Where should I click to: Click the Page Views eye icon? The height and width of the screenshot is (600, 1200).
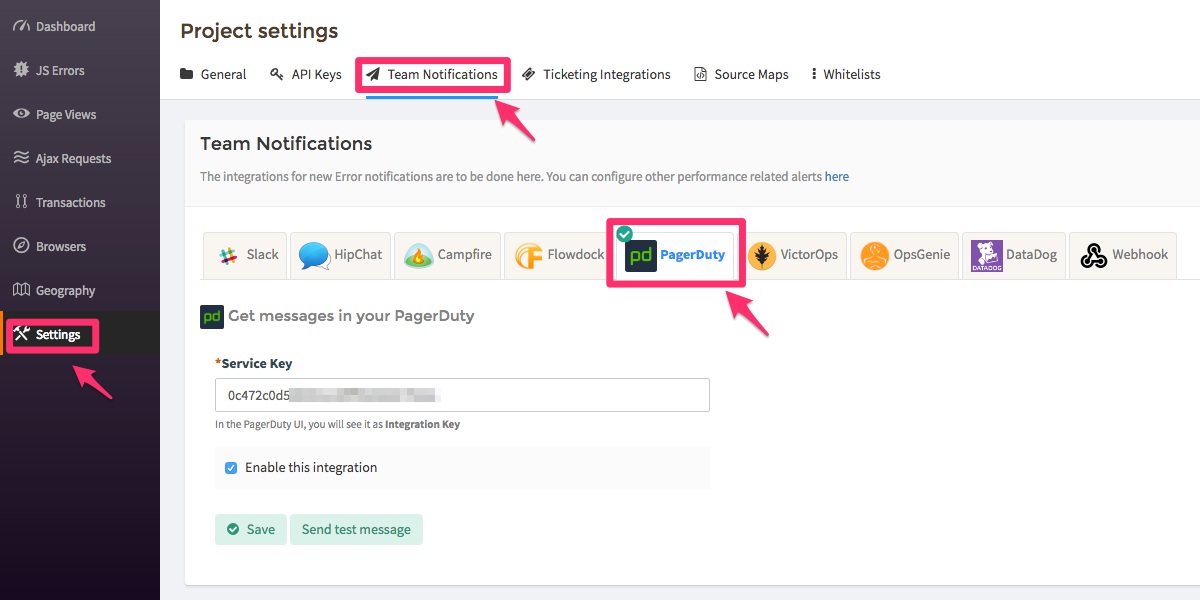[x=21, y=114]
